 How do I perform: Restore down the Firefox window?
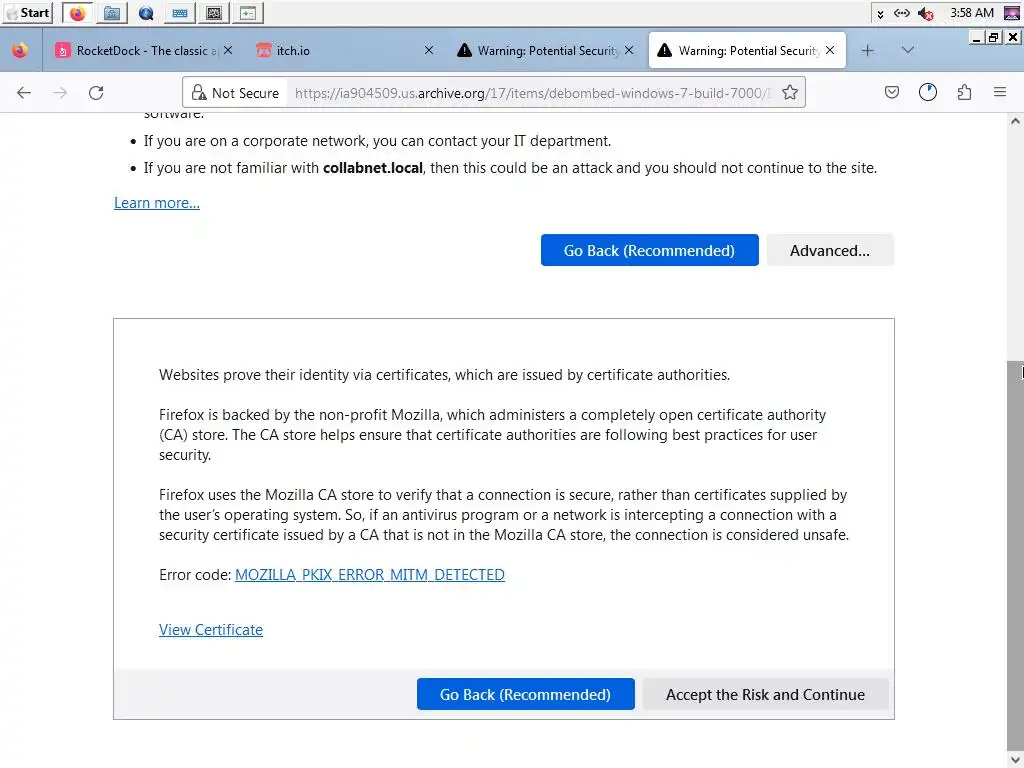pyautogui.click(x=993, y=37)
